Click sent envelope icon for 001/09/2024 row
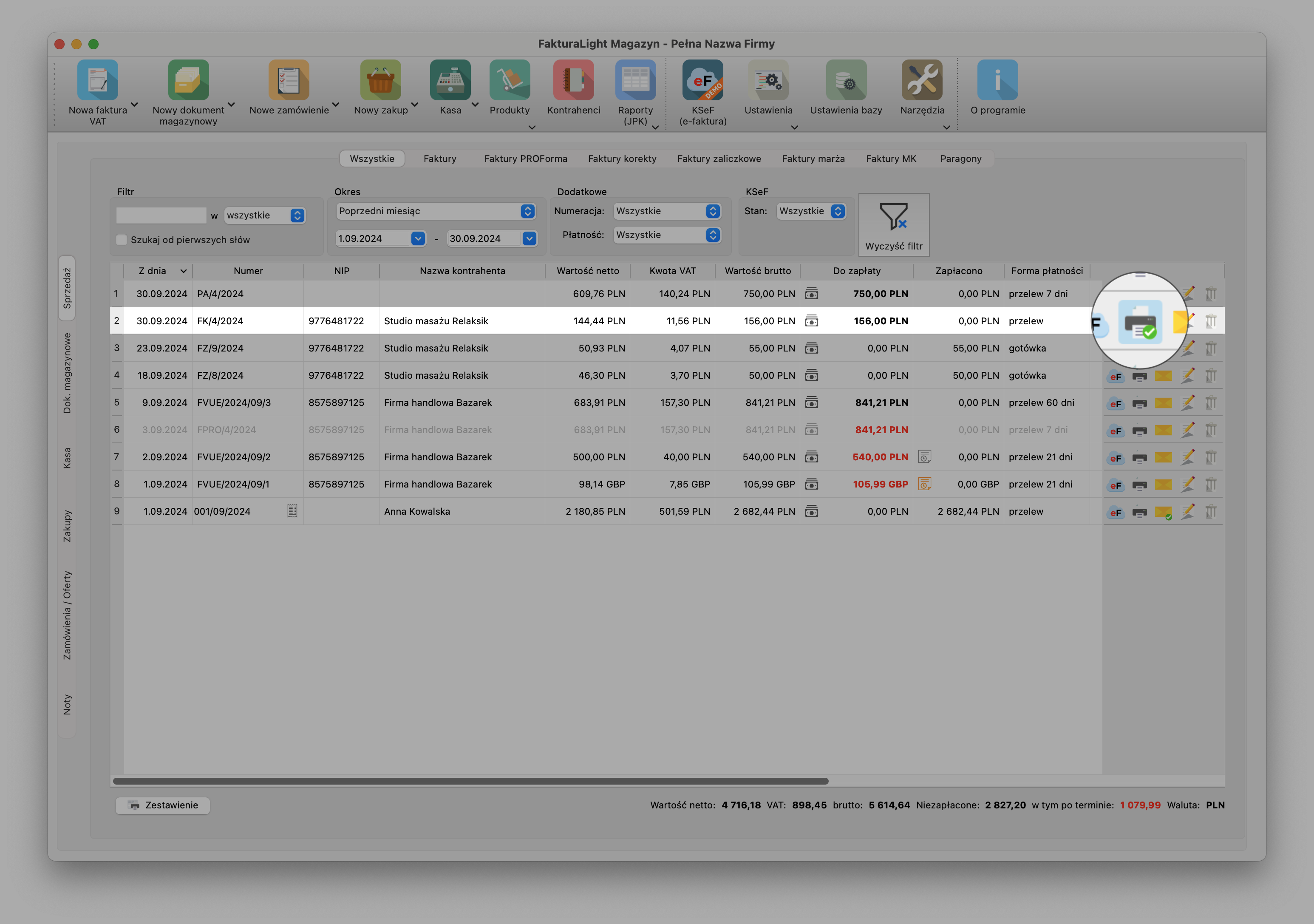This screenshot has width=1314, height=924. coord(1164,512)
